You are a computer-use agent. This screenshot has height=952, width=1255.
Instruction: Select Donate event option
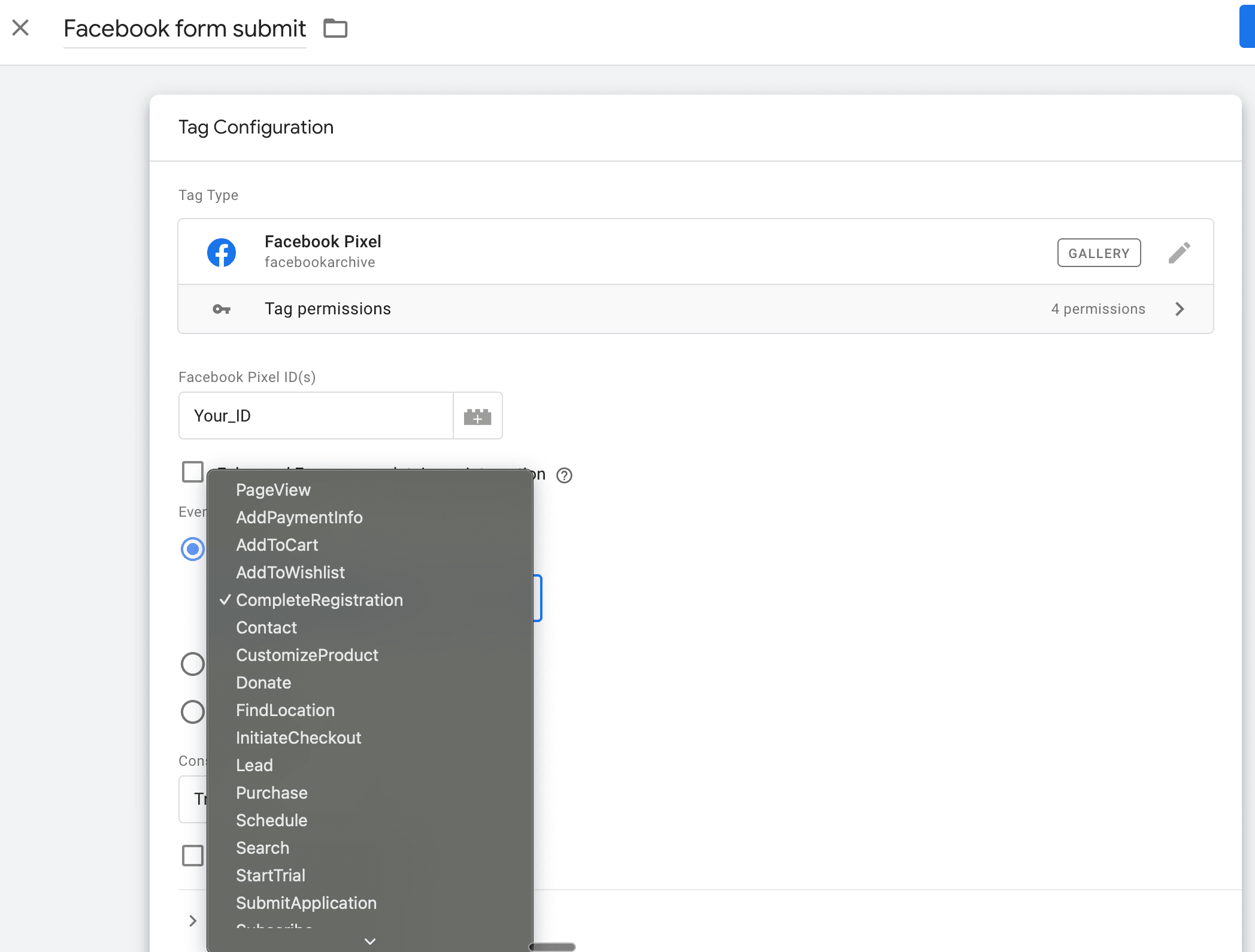pyautogui.click(x=370, y=683)
